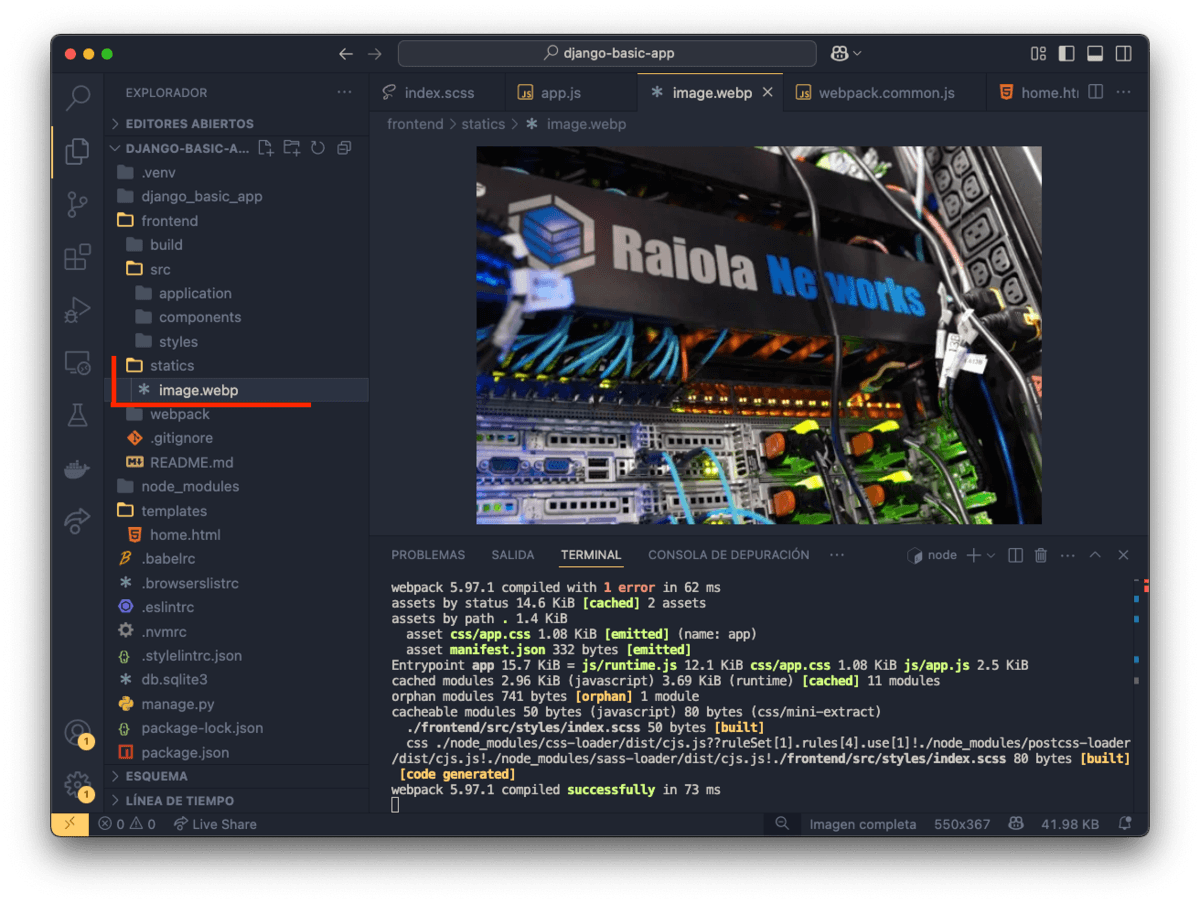This screenshot has height=904, width=1200.
Task: Maximize the panel with up chevron
Action: (x=1095, y=555)
